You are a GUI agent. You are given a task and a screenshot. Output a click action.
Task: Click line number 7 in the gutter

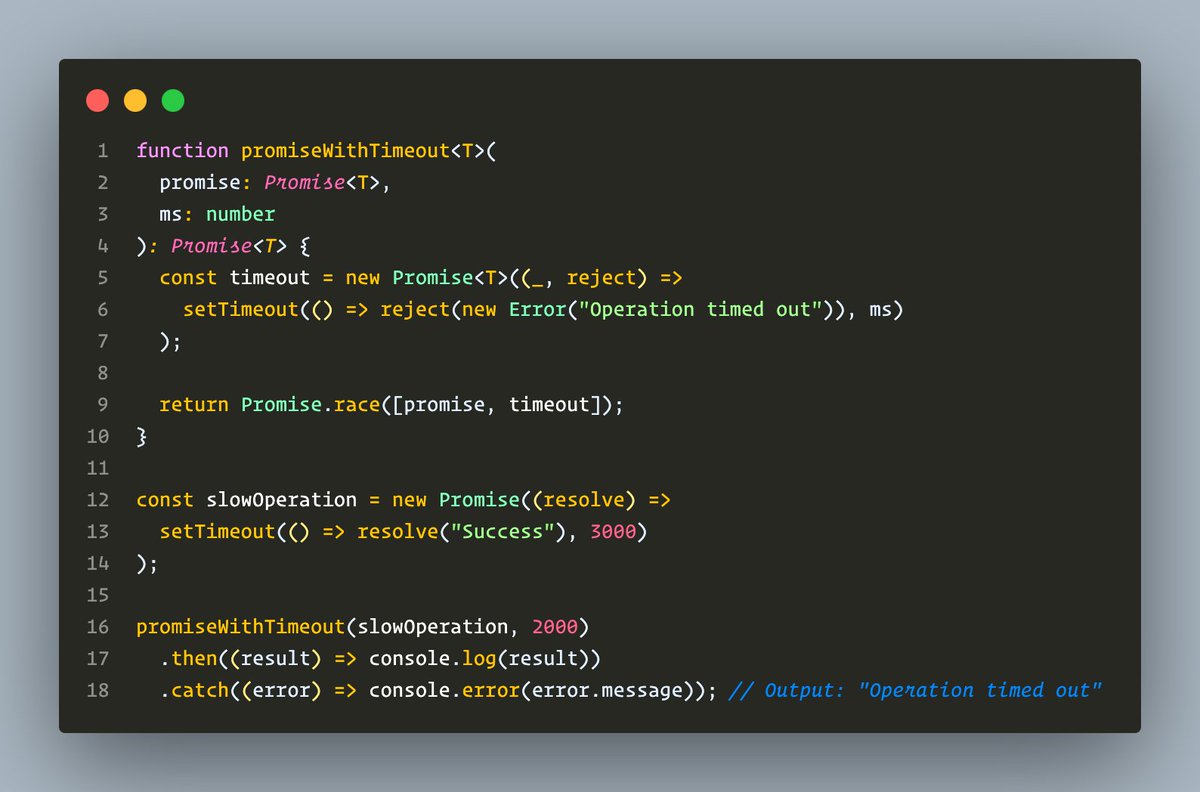[x=102, y=342]
